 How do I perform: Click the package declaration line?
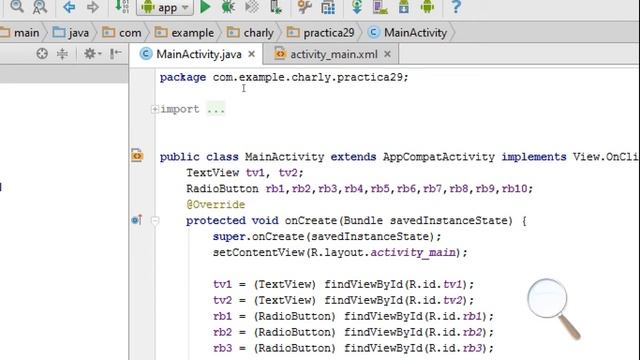coord(284,77)
